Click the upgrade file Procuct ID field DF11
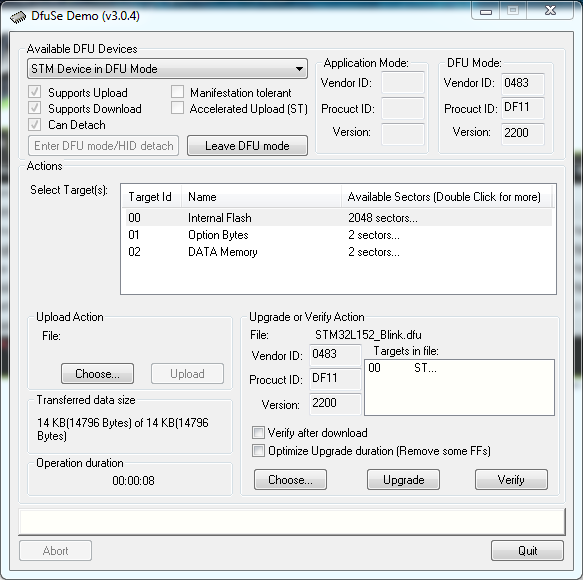 tap(335, 379)
